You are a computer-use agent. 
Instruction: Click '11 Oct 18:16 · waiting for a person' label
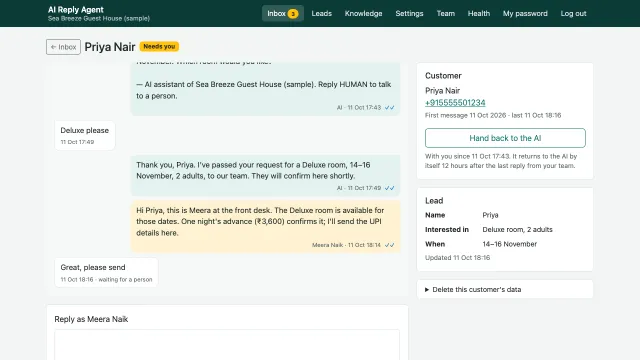[106, 280]
